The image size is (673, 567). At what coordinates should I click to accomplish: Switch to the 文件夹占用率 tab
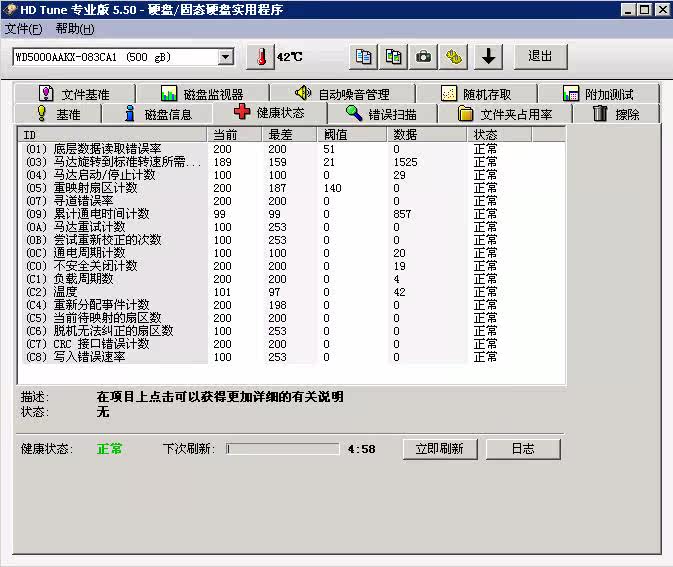(505, 114)
